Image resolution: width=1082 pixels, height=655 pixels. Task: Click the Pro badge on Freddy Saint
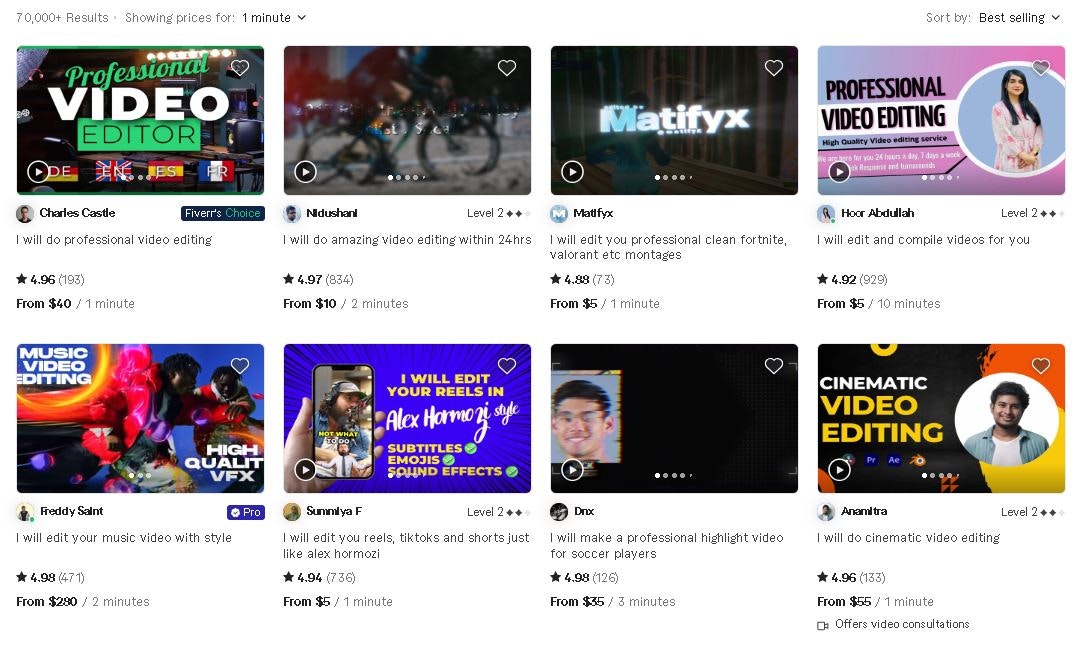[246, 512]
